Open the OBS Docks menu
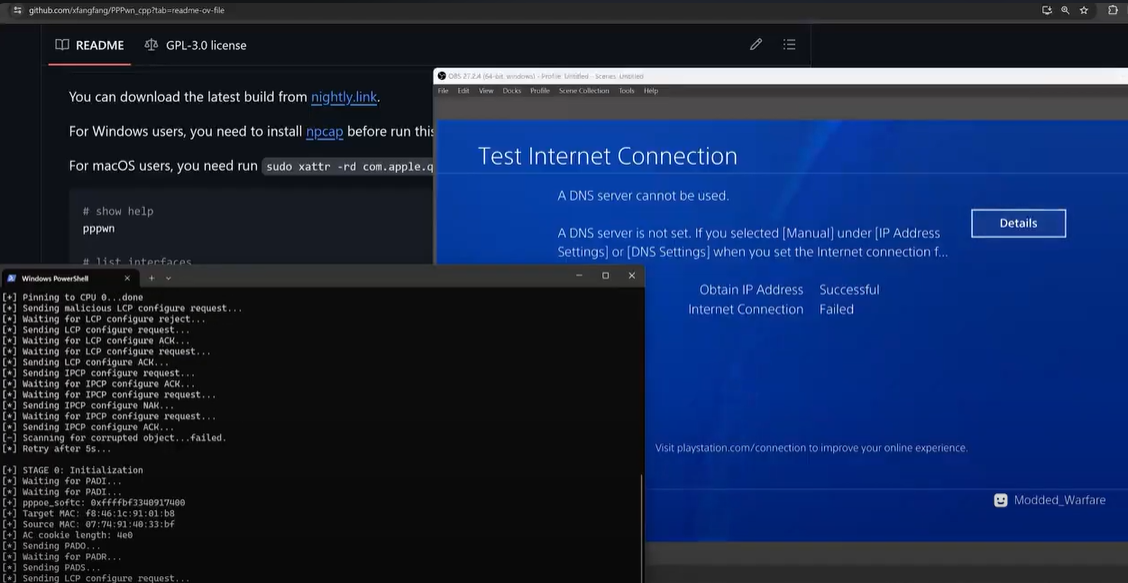This screenshot has height=583, width=1128. pos(512,91)
